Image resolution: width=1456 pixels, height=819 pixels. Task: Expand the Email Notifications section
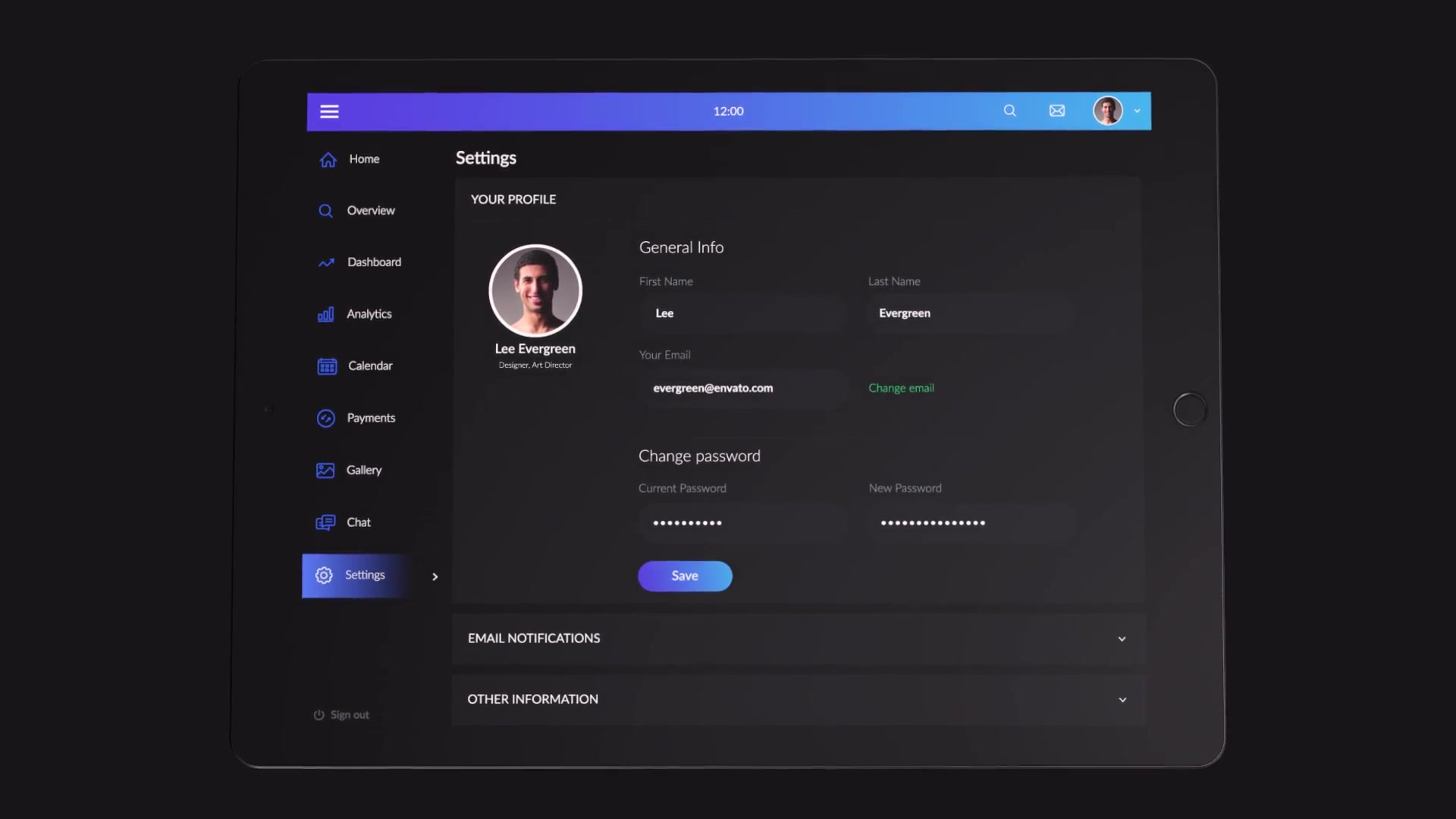(1122, 638)
